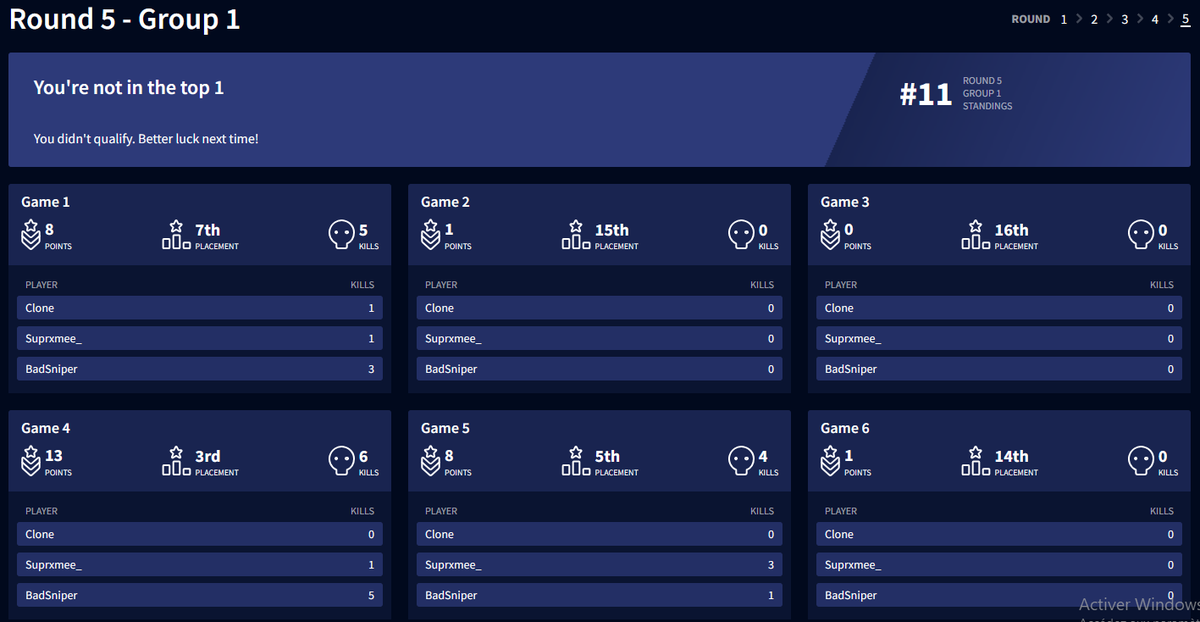The height and width of the screenshot is (622, 1200).
Task: Click the Suprxmee_ row in Game 2
Action: point(600,338)
